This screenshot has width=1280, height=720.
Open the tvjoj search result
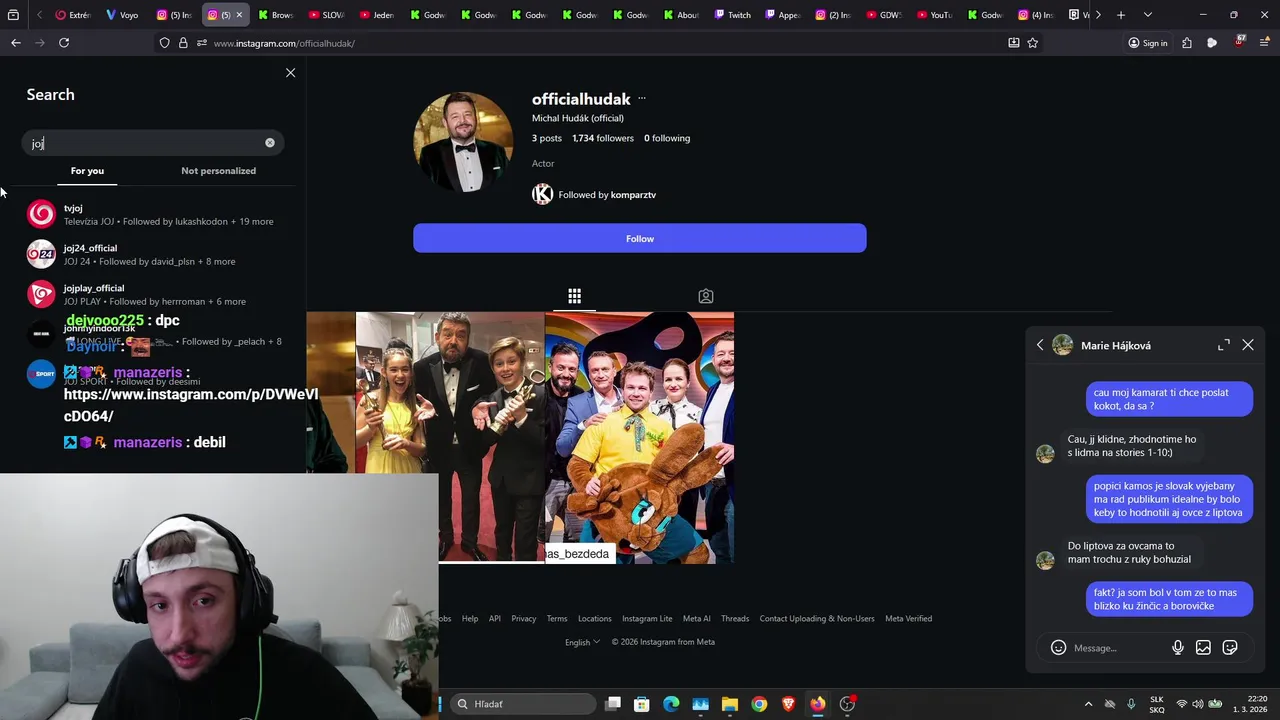[x=152, y=214]
